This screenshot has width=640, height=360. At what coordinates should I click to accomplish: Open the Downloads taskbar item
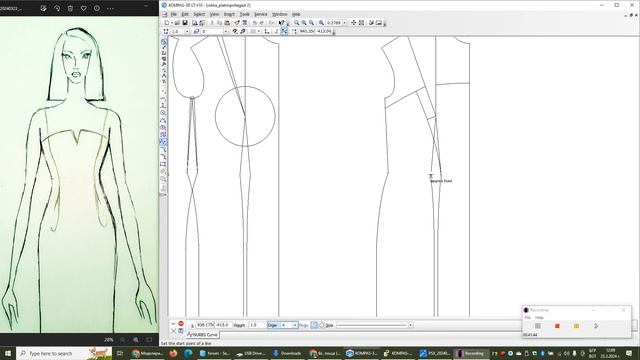coord(287,353)
